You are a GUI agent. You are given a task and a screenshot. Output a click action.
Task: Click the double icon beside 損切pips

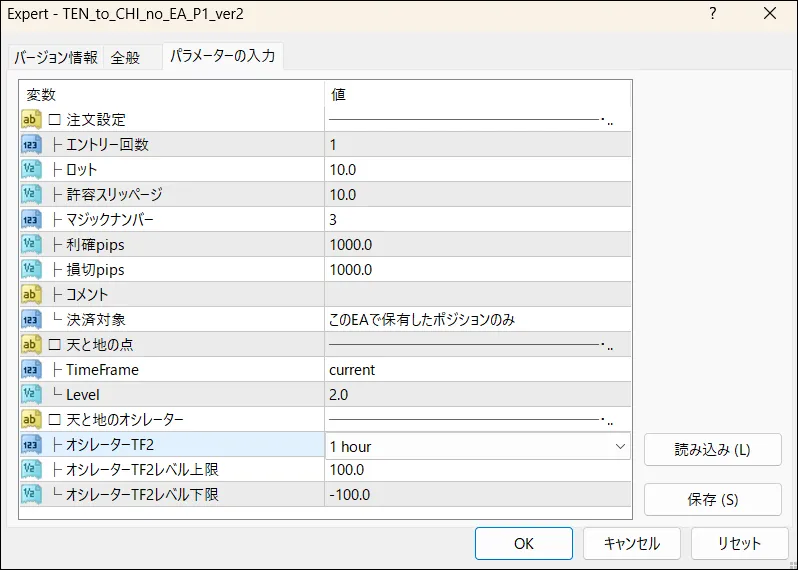[x=30, y=270]
